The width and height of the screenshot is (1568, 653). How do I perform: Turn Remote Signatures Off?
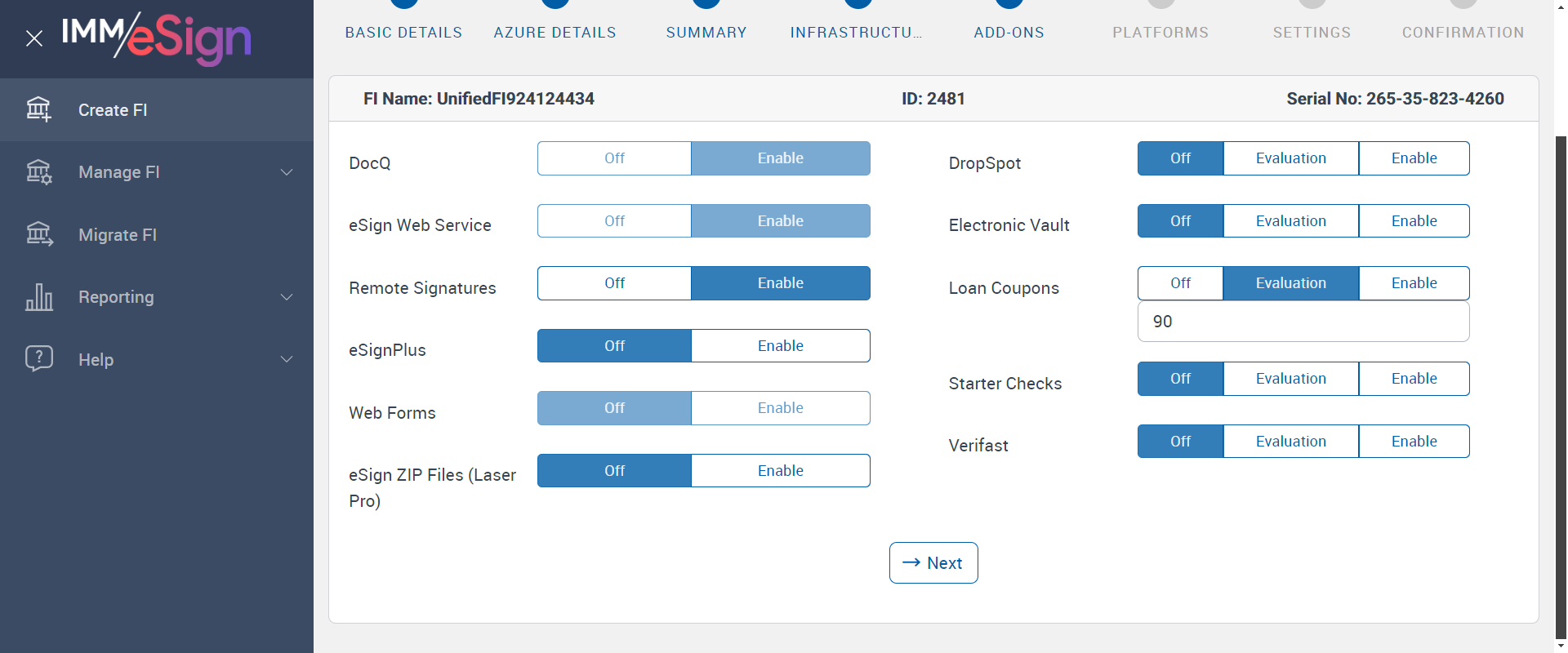(614, 283)
